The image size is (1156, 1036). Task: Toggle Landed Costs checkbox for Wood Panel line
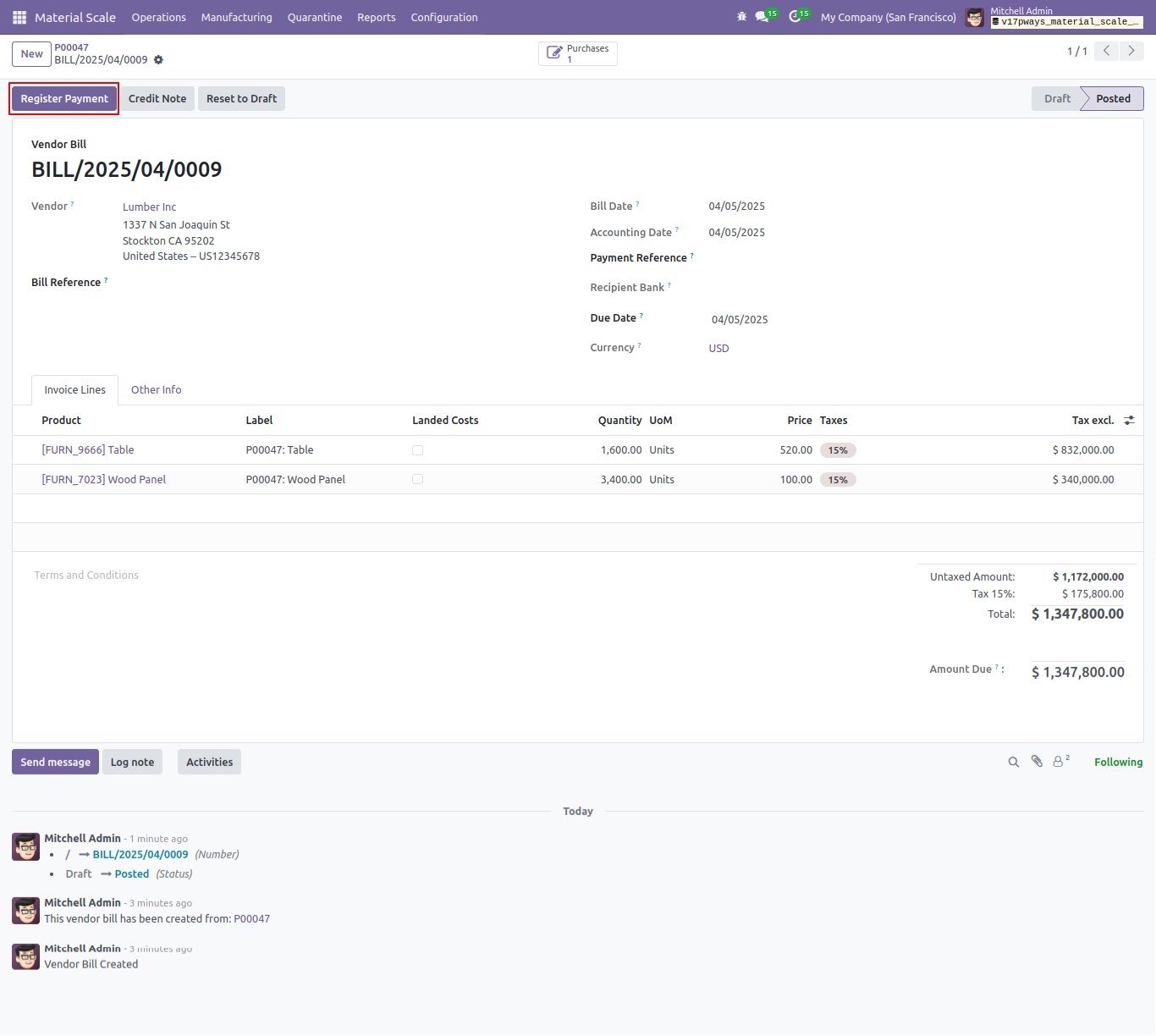(x=417, y=479)
